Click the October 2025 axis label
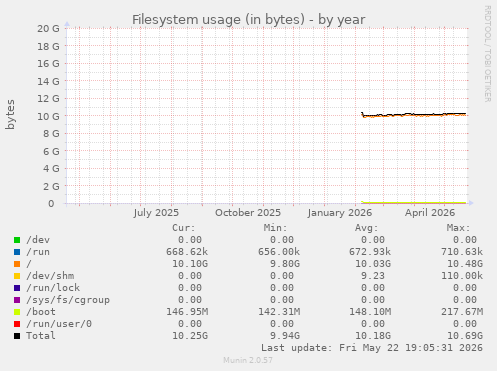The height and width of the screenshot is (371, 497). [248, 213]
